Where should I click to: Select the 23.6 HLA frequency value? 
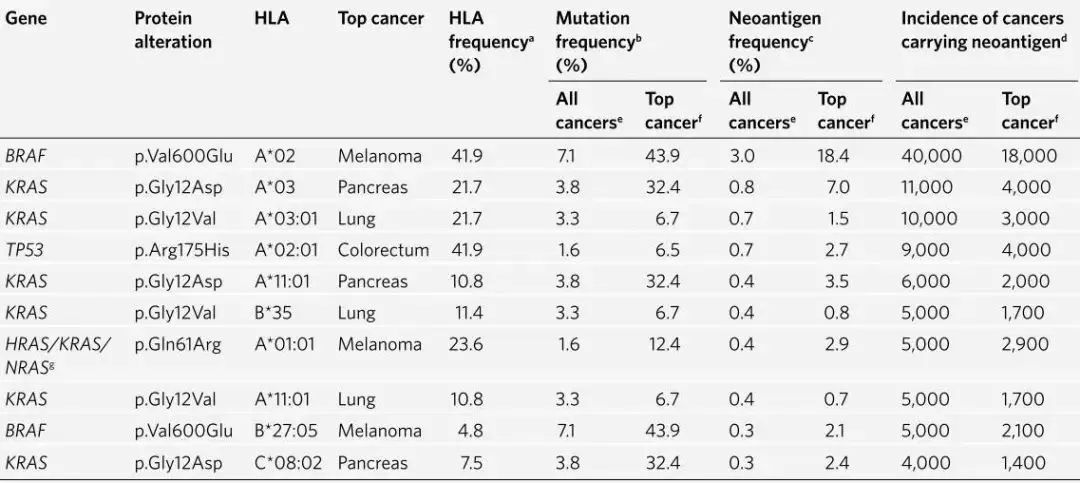click(465, 345)
